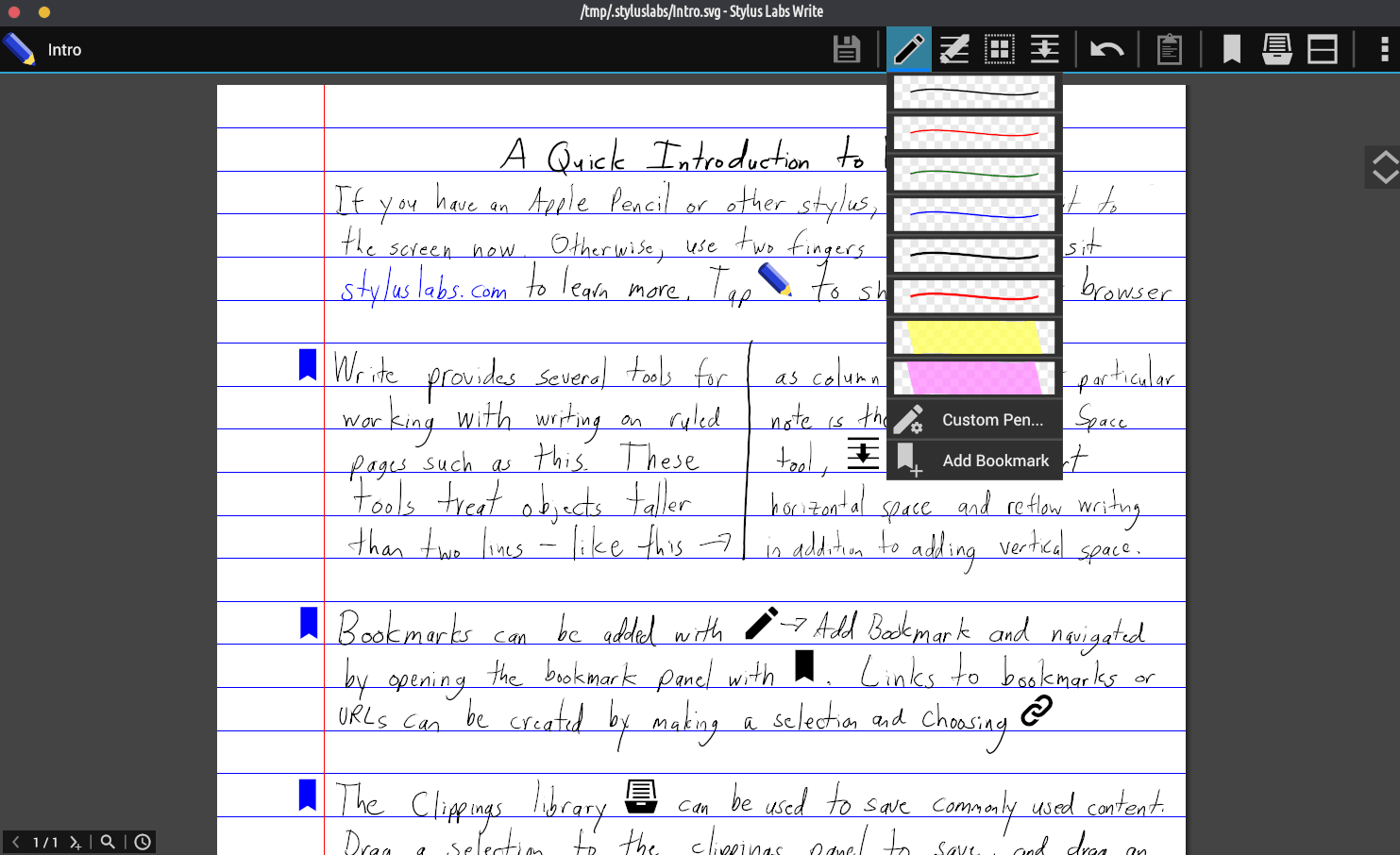Open Custom Pen... menu entry
This screenshot has height=855, width=1400.
click(974, 420)
